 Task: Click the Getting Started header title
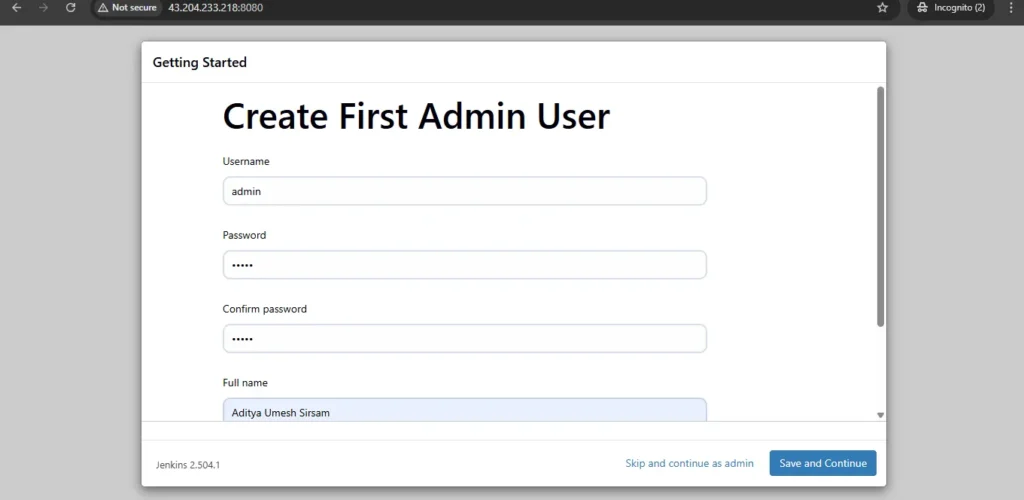pos(199,62)
